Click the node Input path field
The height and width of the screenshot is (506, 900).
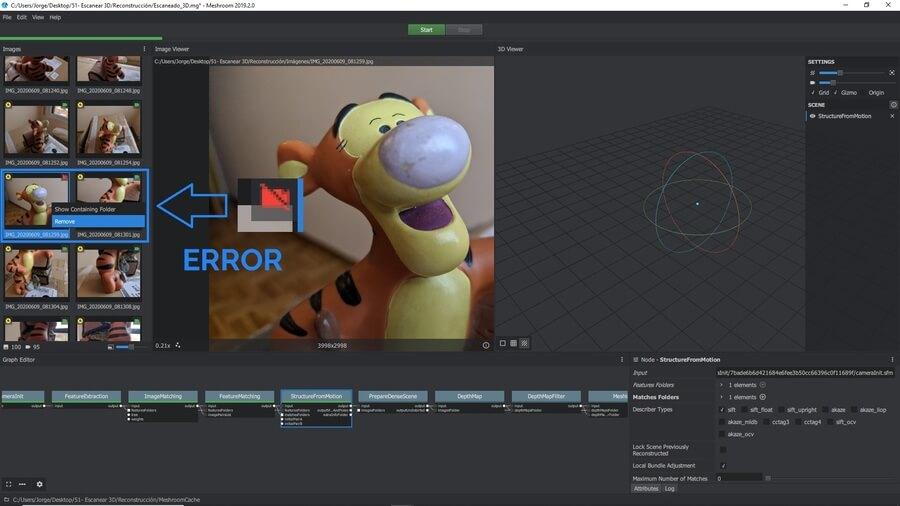[805, 373]
